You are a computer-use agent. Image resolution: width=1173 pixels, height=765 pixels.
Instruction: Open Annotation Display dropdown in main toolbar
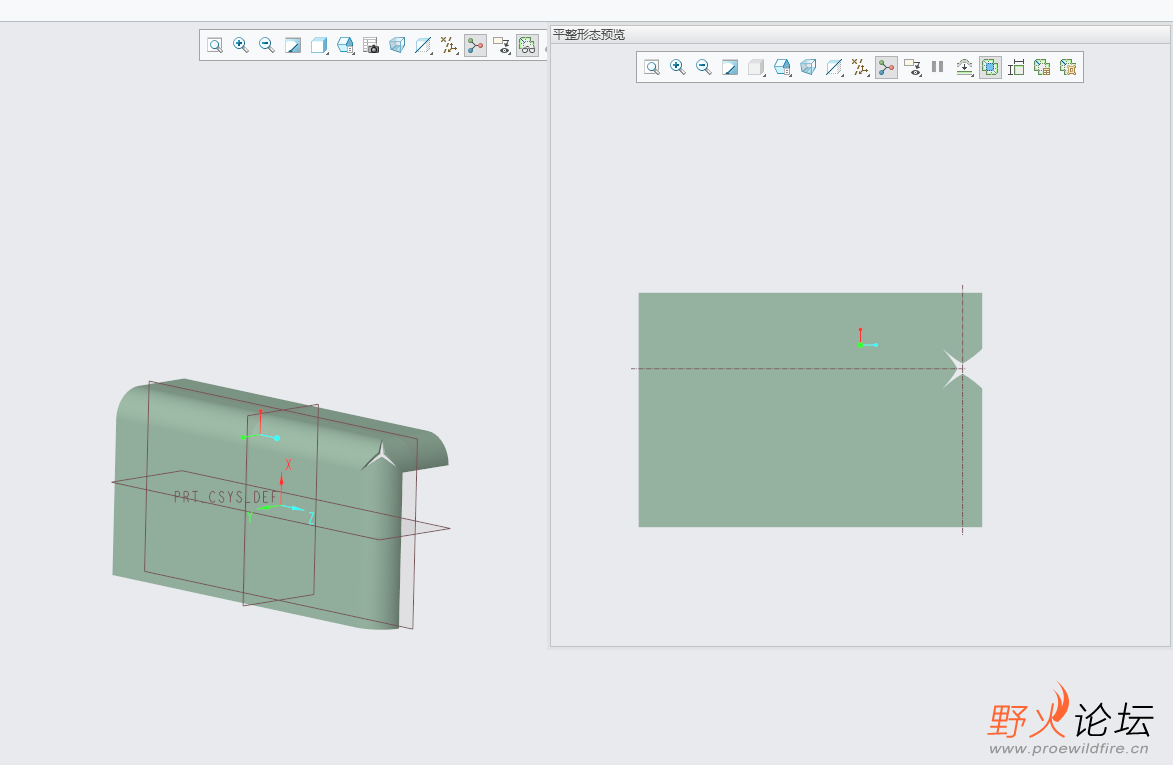501,46
